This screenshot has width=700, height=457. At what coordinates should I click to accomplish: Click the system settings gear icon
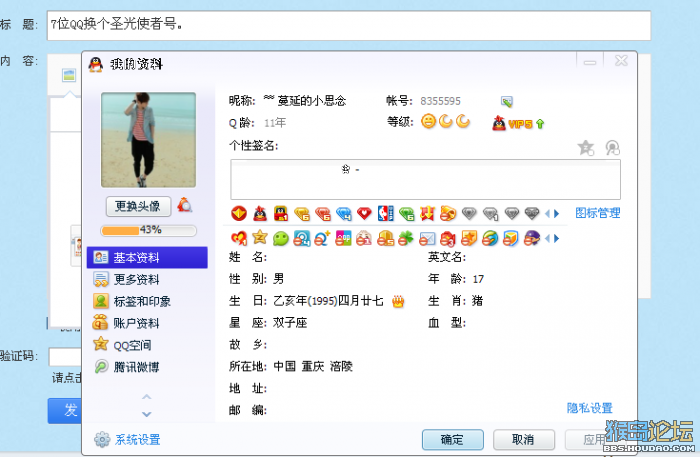(102, 440)
